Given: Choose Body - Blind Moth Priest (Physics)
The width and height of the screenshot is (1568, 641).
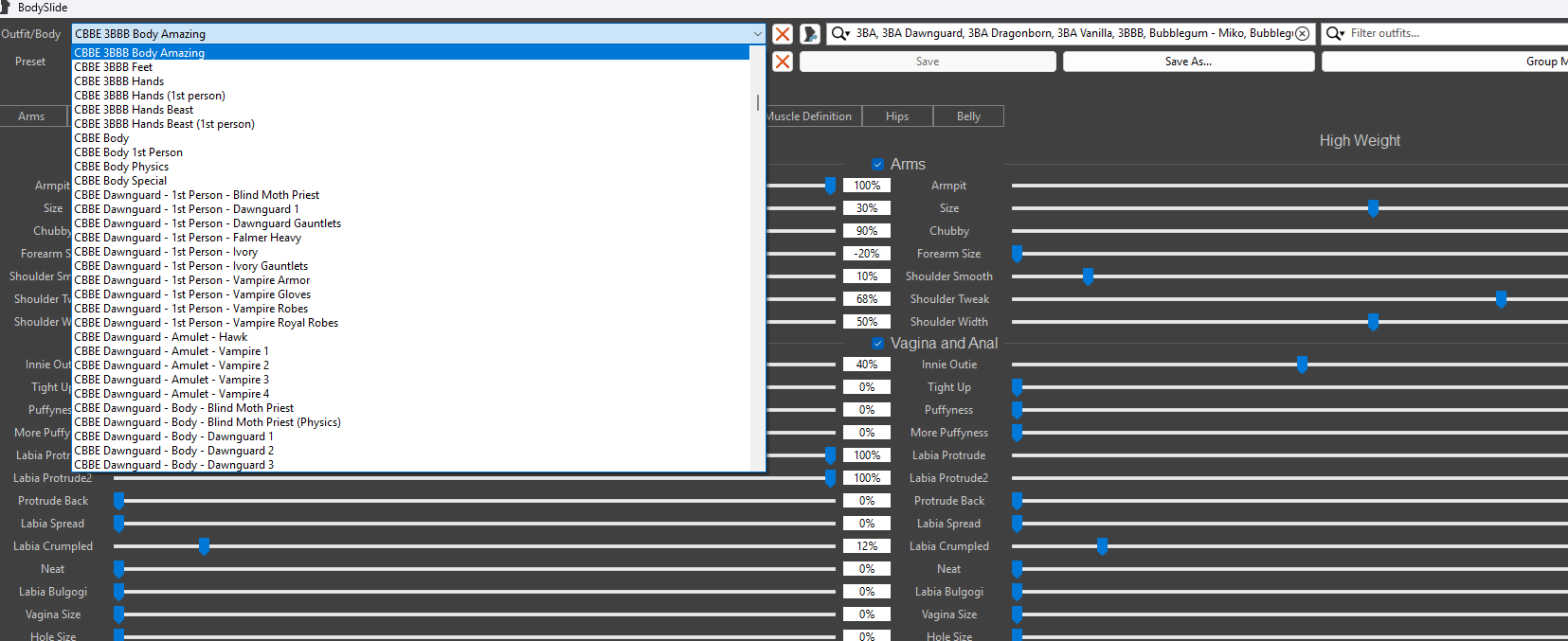Looking at the screenshot, I should point(411,422).
